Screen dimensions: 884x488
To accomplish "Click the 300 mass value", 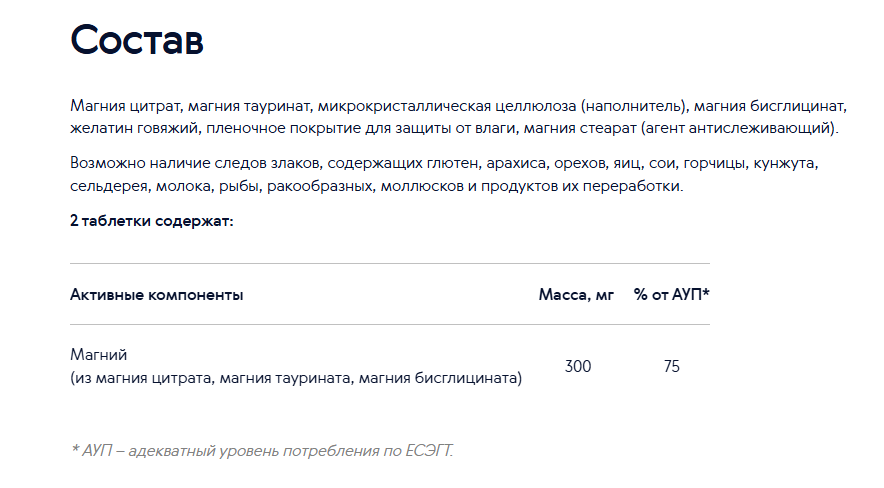I will coord(578,366).
